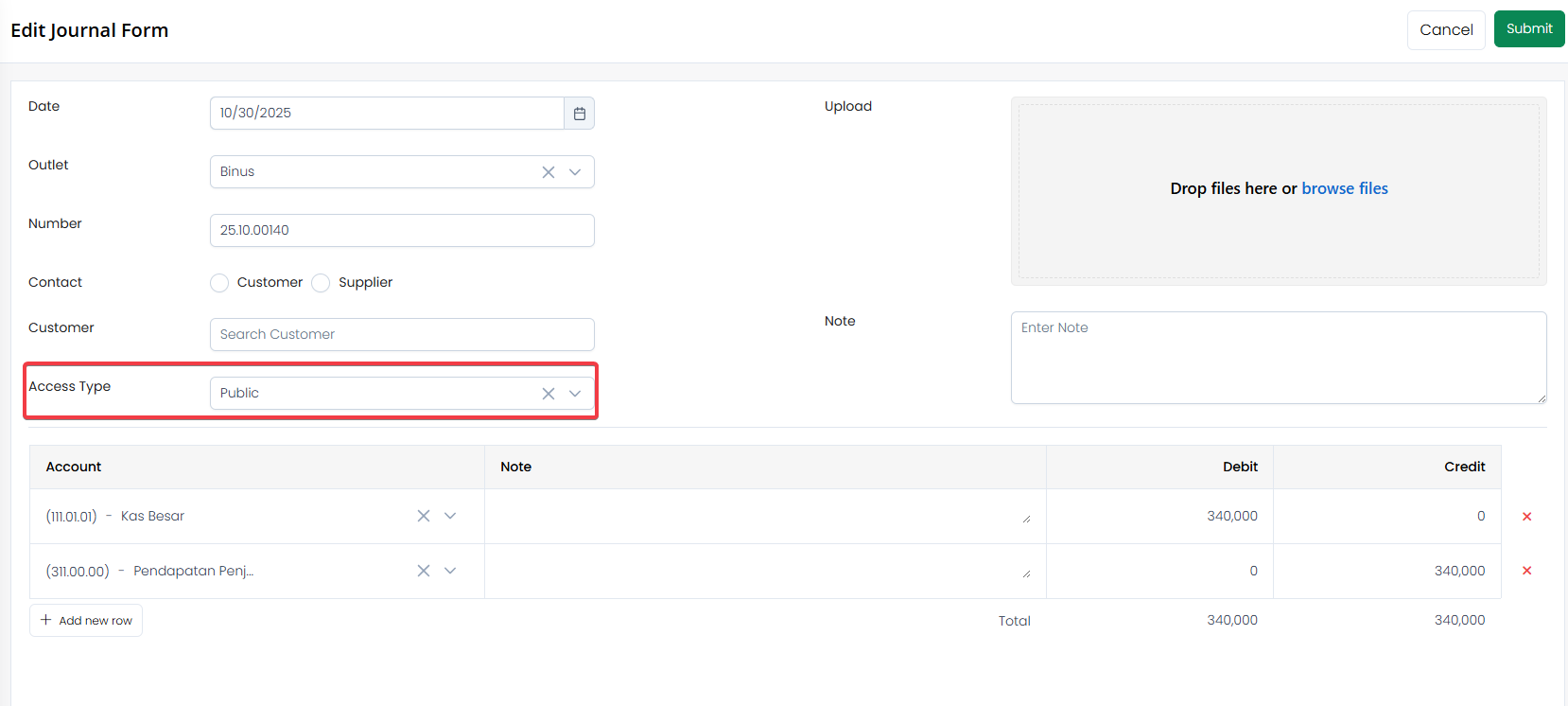
Task: Click the browse files link
Action: pyautogui.click(x=1344, y=188)
